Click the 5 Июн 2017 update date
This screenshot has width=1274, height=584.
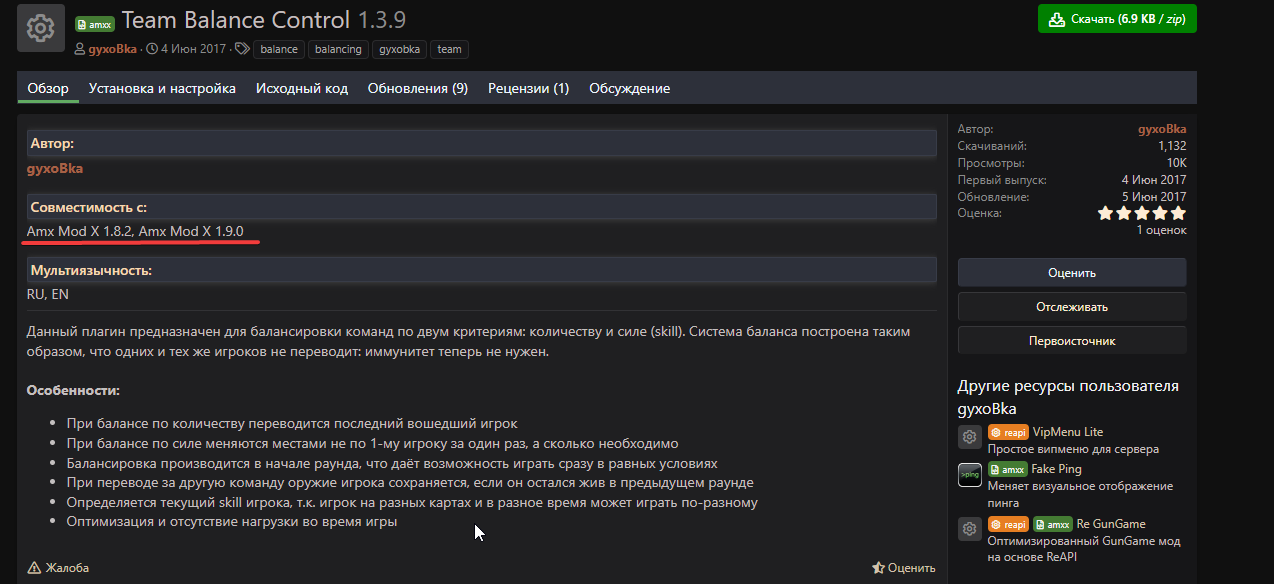pyautogui.click(x=1154, y=197)
